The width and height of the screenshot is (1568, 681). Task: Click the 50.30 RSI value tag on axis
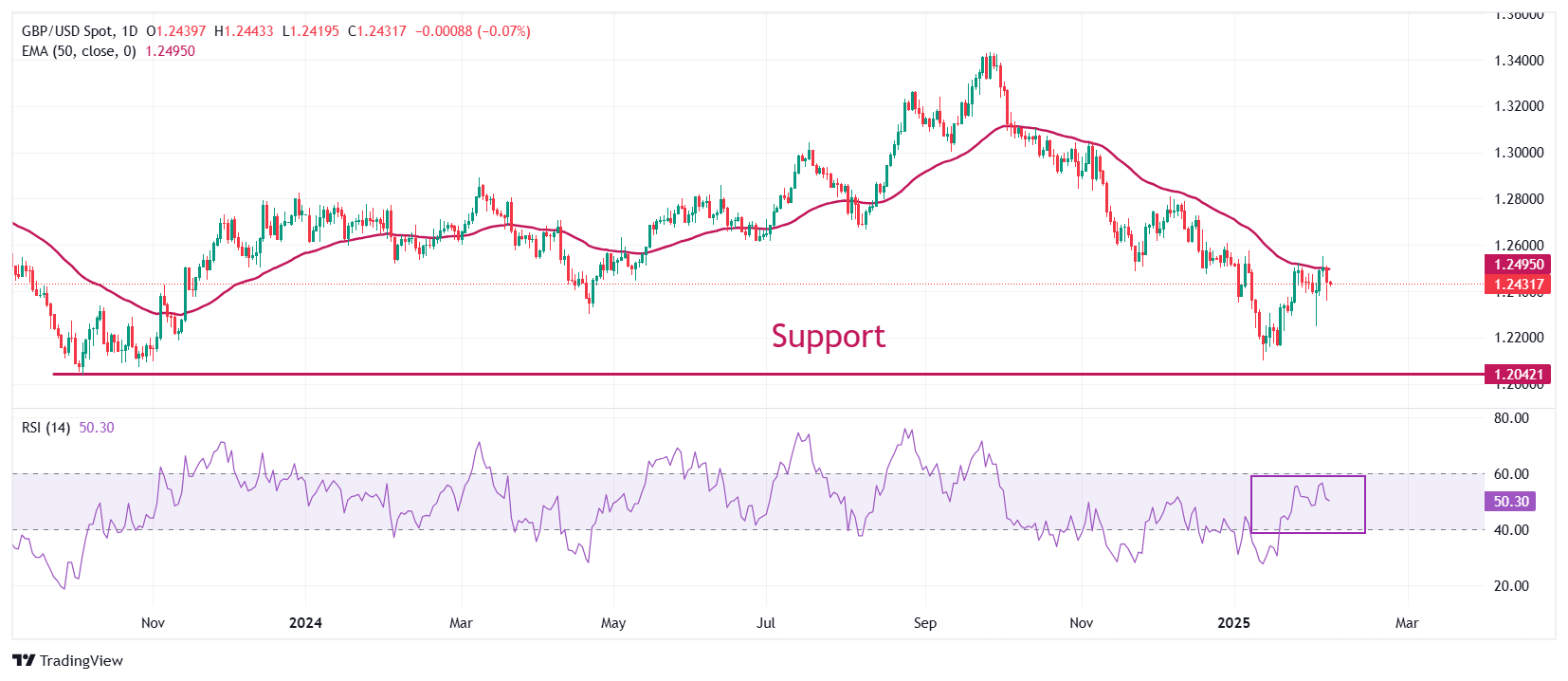[x=1510, y=502]
